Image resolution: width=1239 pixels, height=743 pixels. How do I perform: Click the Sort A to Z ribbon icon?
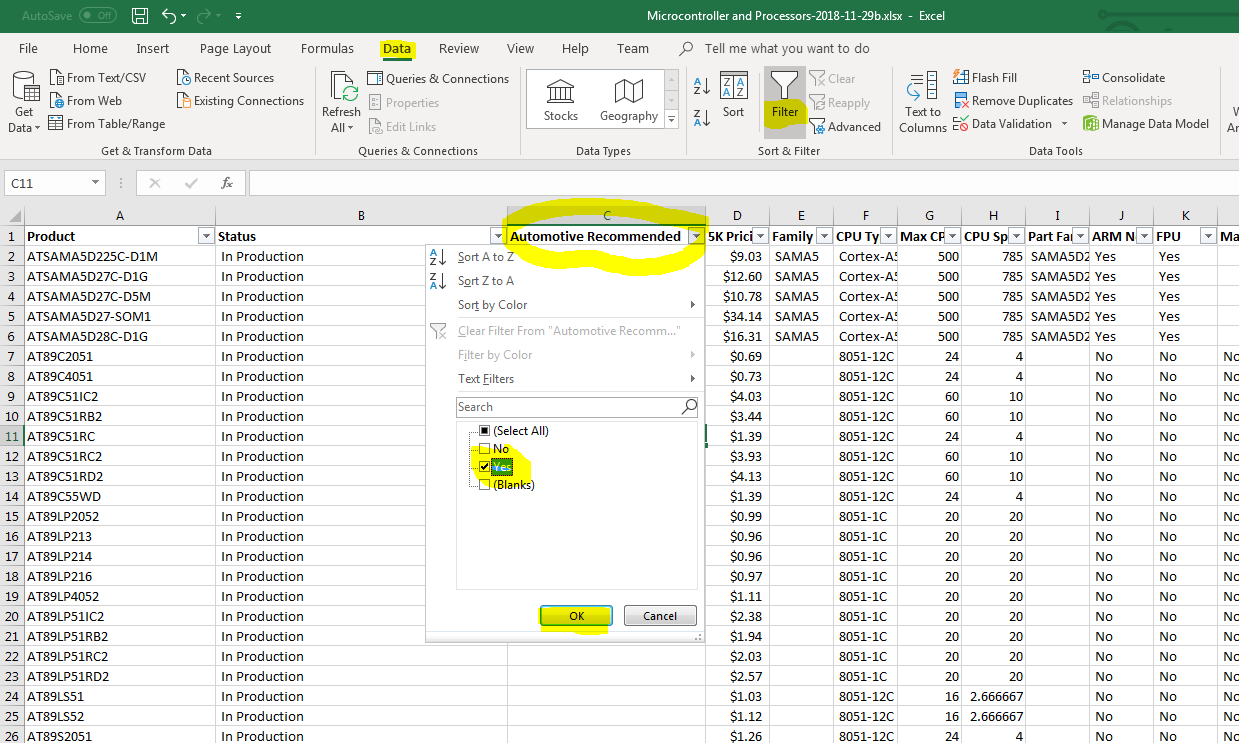tap(702, 87)
